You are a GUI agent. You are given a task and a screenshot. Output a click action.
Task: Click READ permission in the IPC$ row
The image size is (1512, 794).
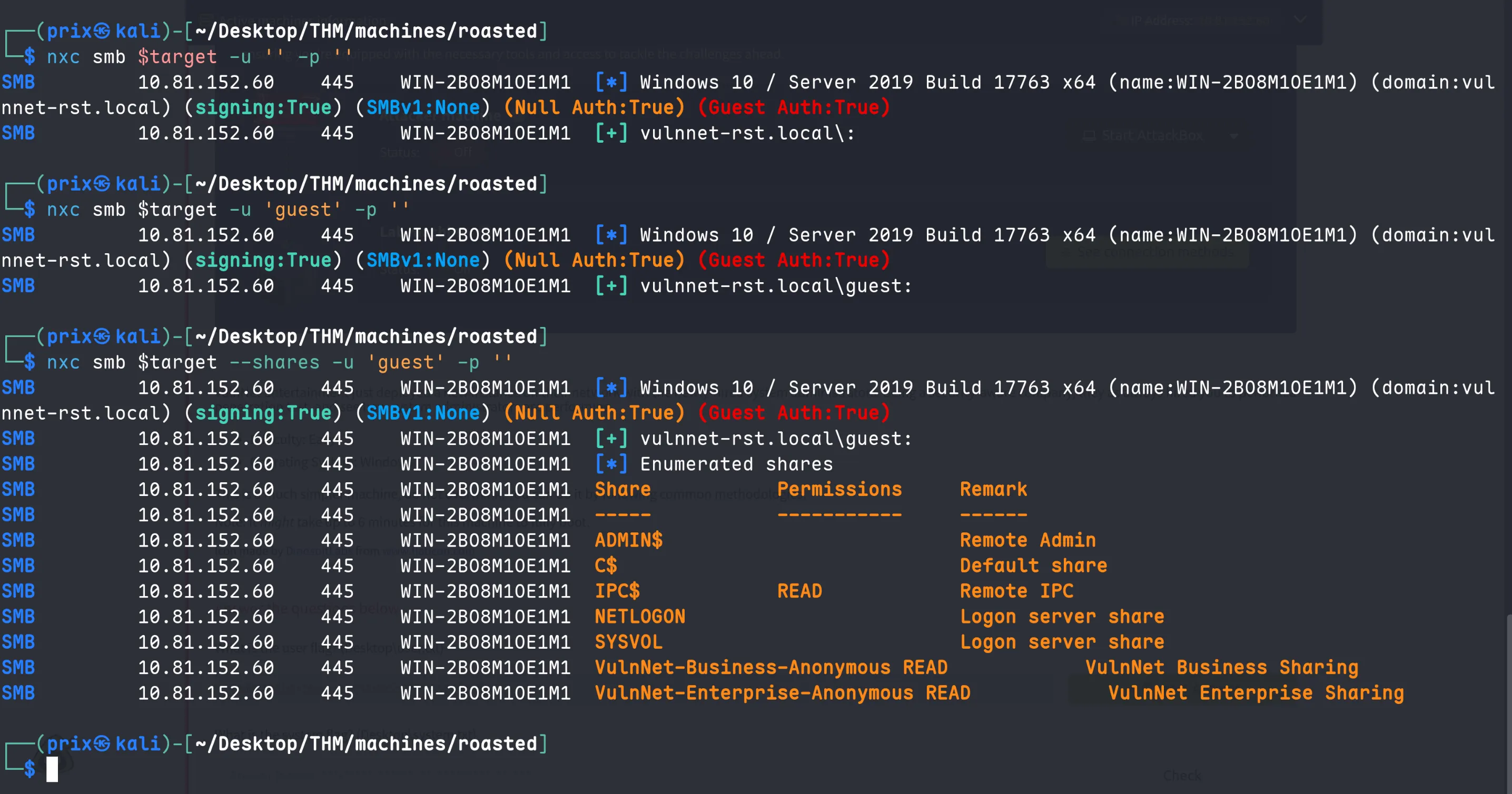[x=799, y=591]
